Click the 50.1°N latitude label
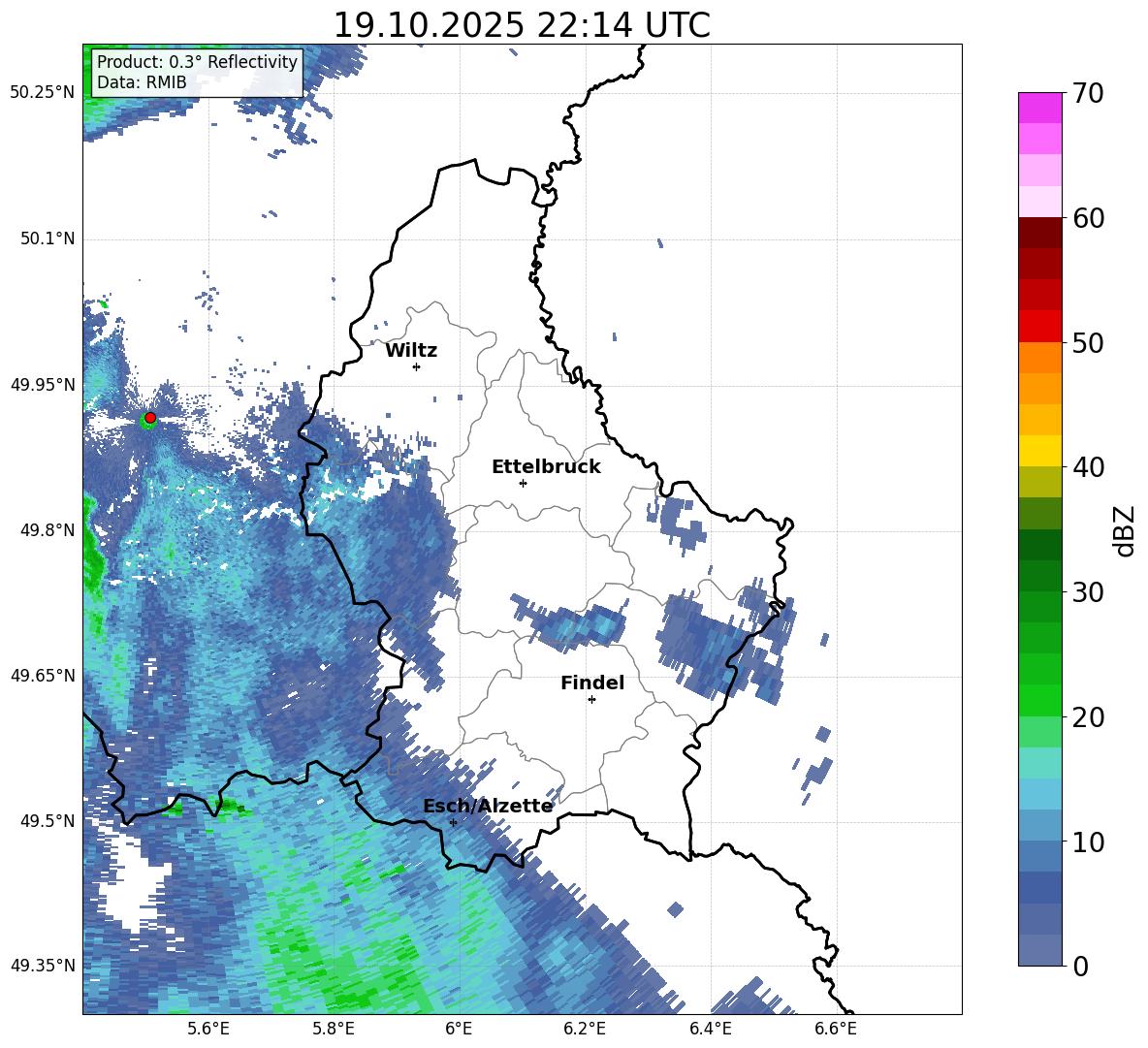 [x=48, y=238]
